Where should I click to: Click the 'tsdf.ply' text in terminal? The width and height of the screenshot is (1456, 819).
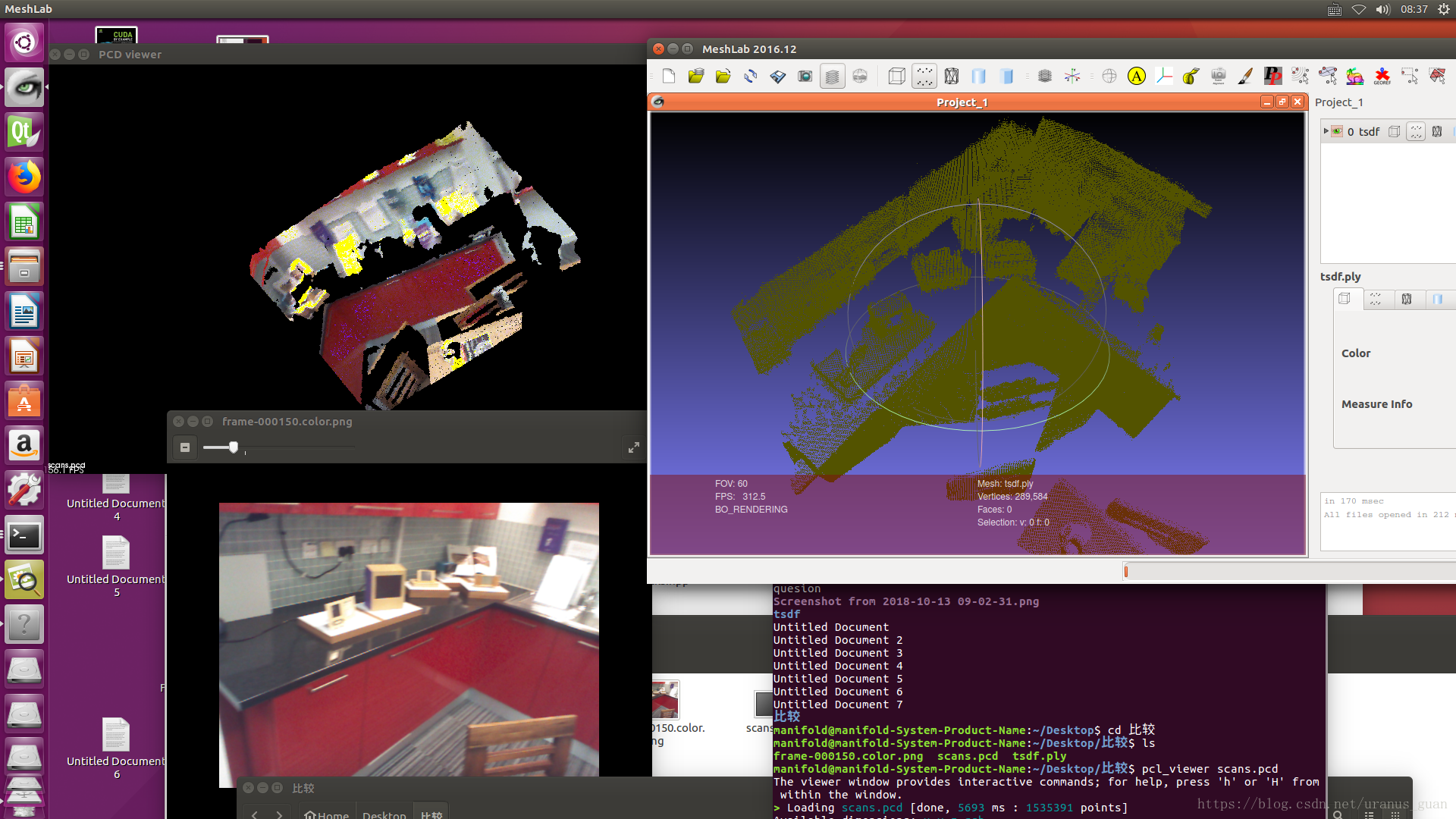tap(1039, 755)
